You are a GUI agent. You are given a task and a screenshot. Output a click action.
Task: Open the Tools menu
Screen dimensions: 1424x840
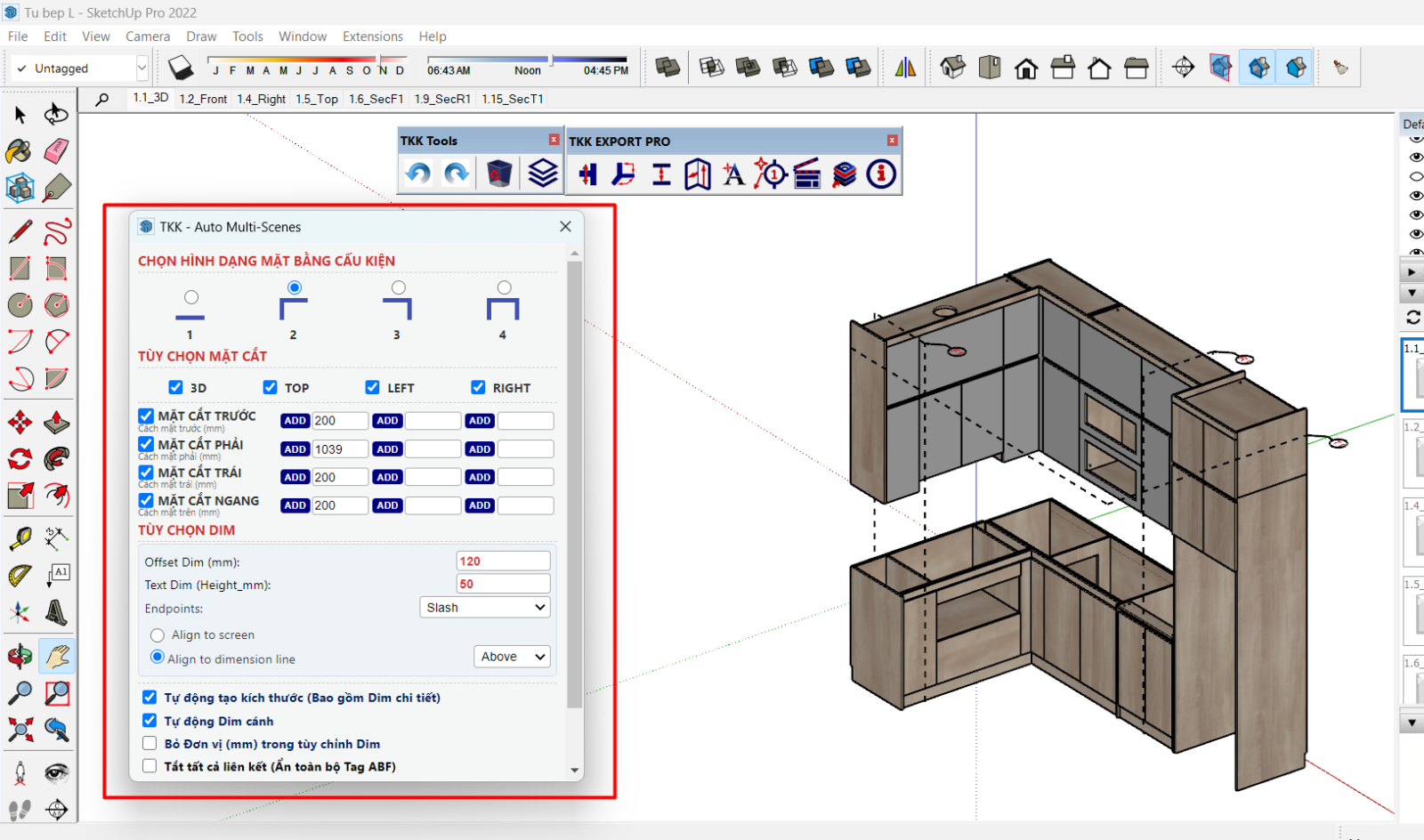click(x=247, y=36)
